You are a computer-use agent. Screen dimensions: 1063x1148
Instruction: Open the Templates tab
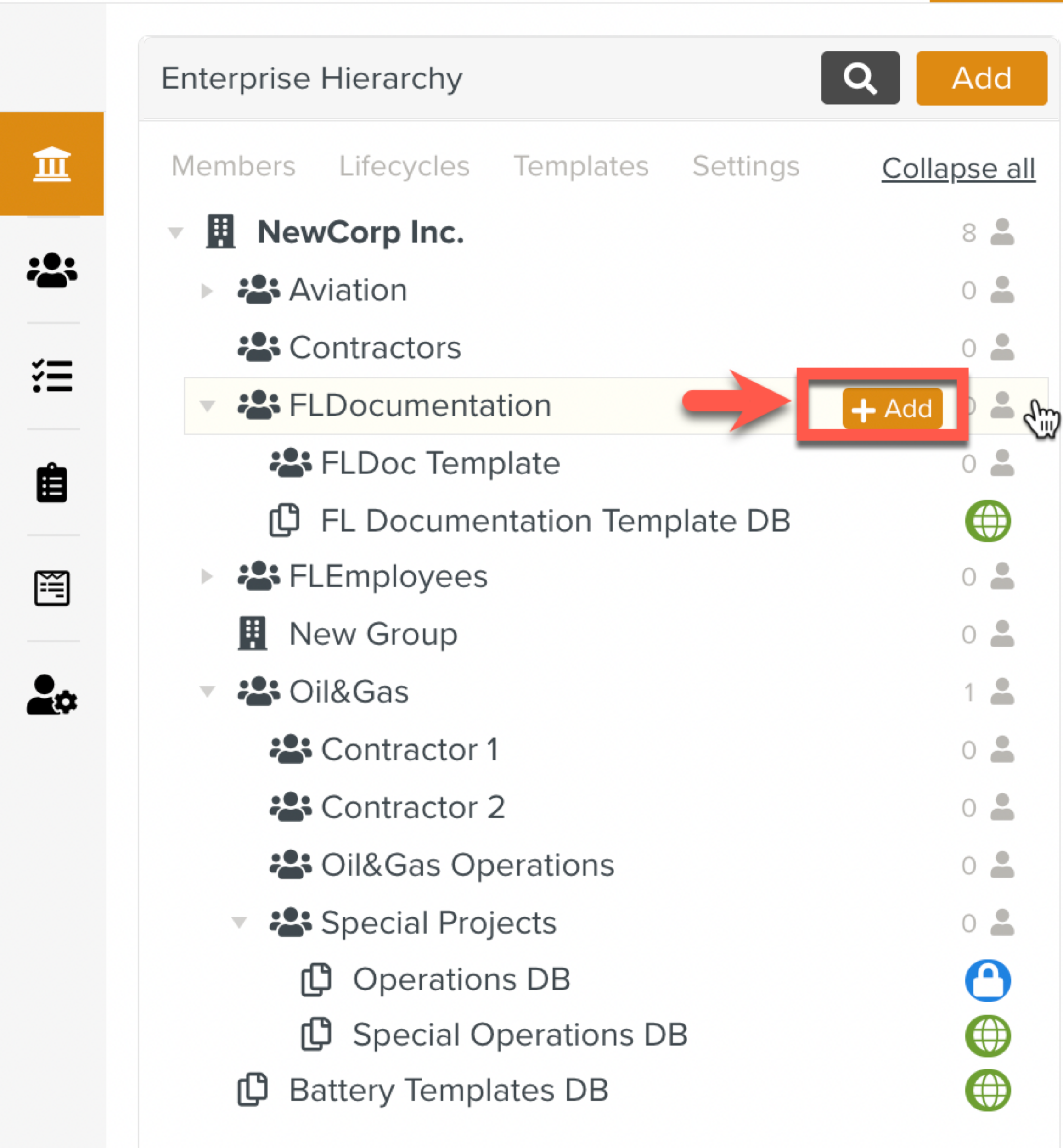pos(581,167)
